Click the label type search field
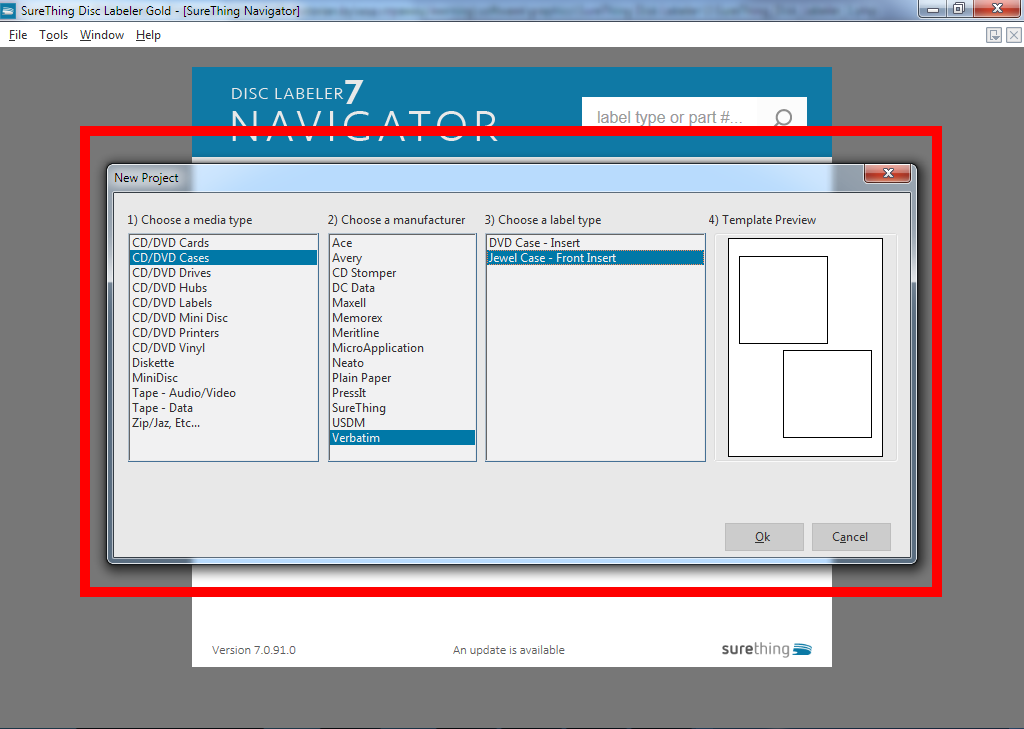1024x729 pixels. 670,118
